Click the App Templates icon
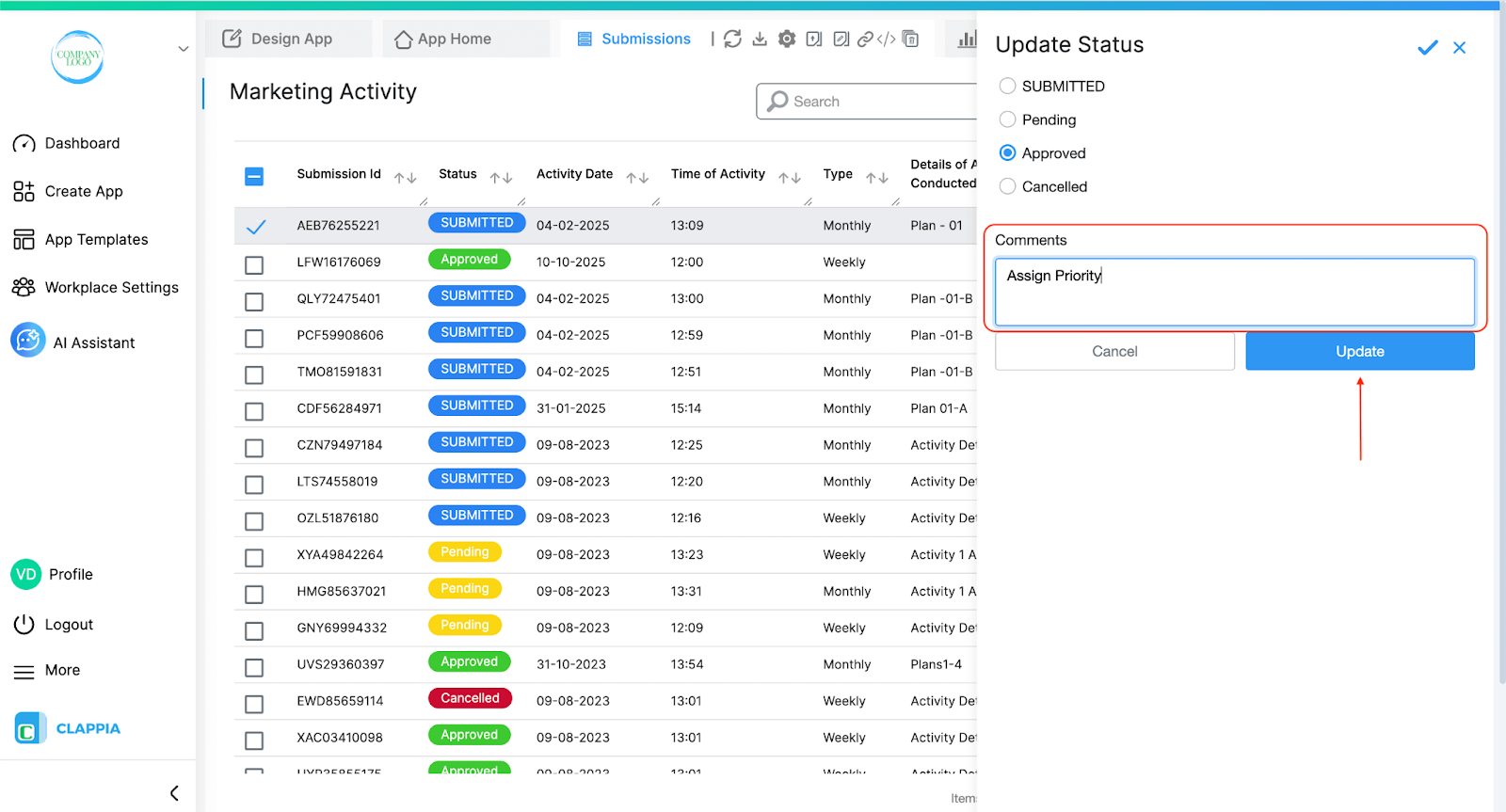This screenshot has width=1506, height=812. 24,239
